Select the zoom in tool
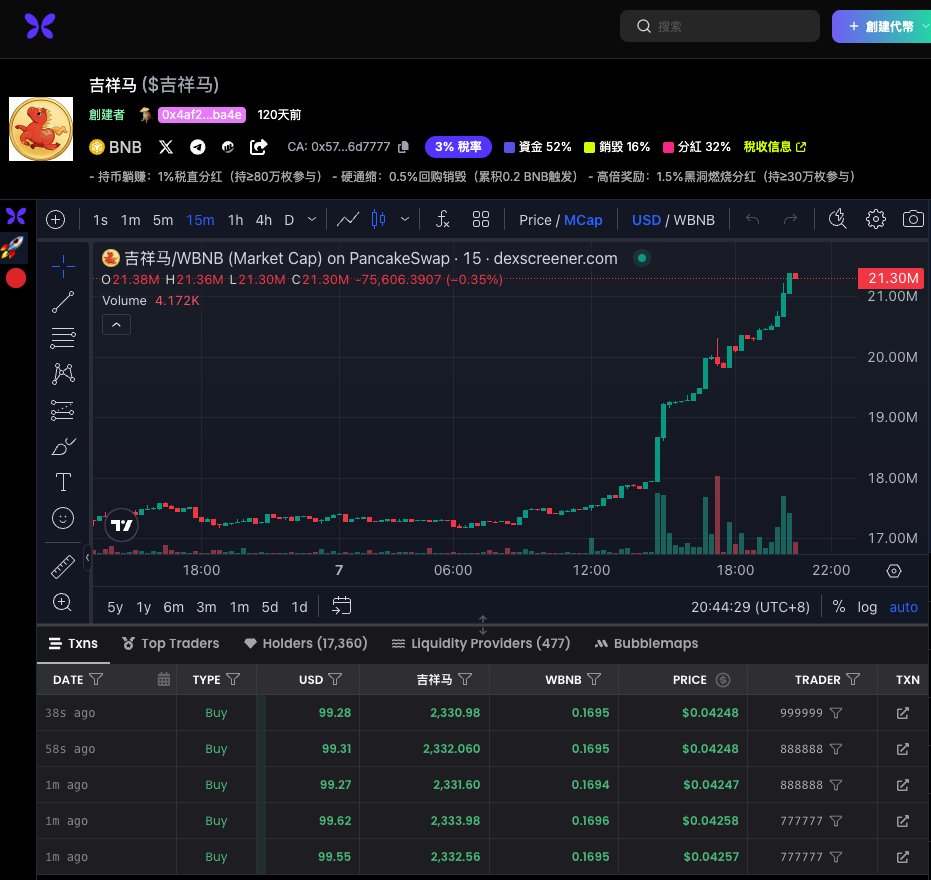Image resolution: width=931 pixels, height=880 pixels. pyautogui.click(x=63, y=603)
